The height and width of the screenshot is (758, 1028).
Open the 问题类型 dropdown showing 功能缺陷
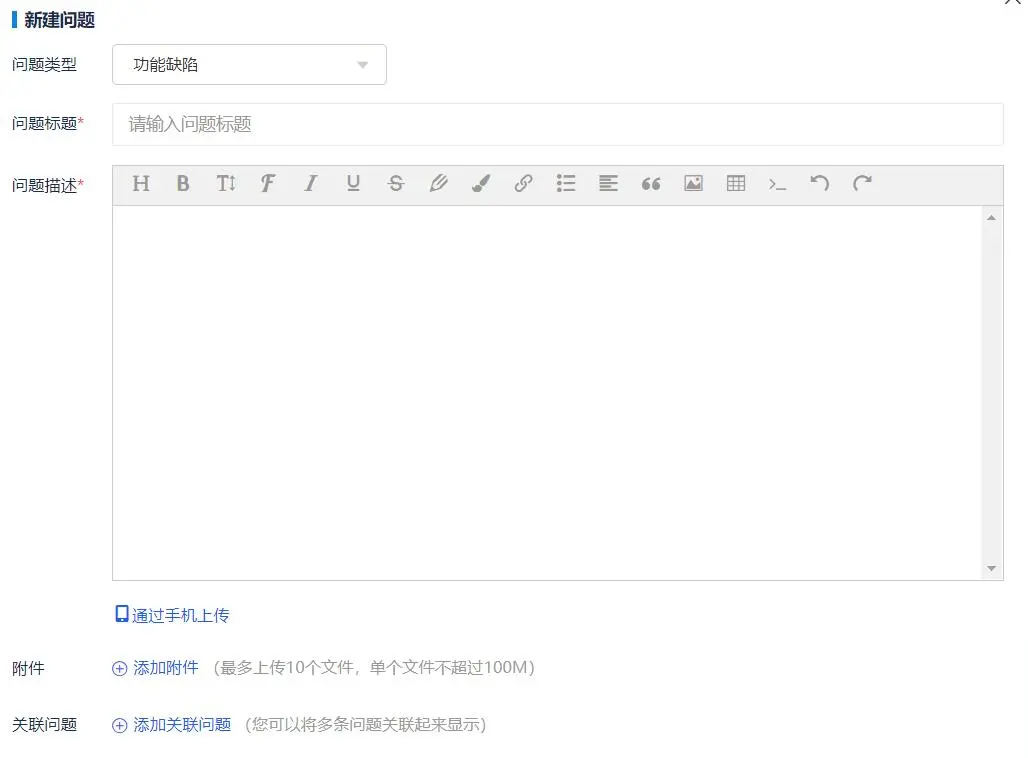pos(249,64)
